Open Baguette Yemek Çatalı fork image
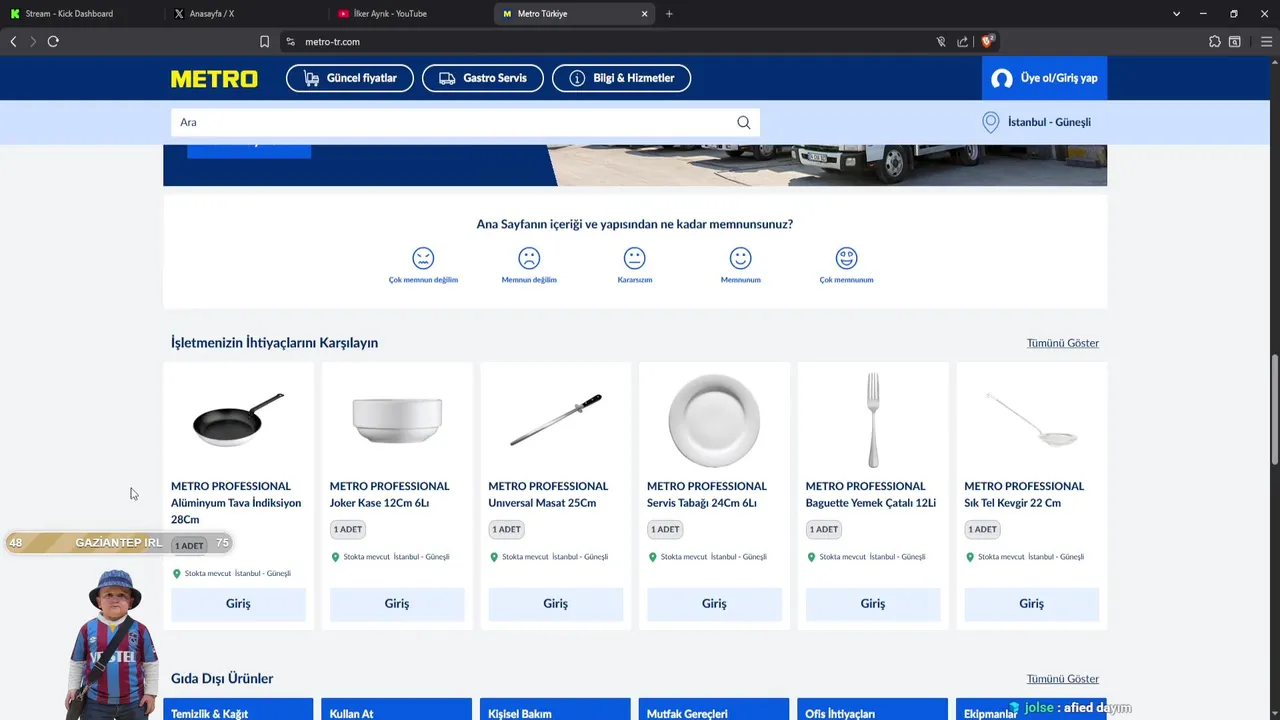 (x=873, y=420)
